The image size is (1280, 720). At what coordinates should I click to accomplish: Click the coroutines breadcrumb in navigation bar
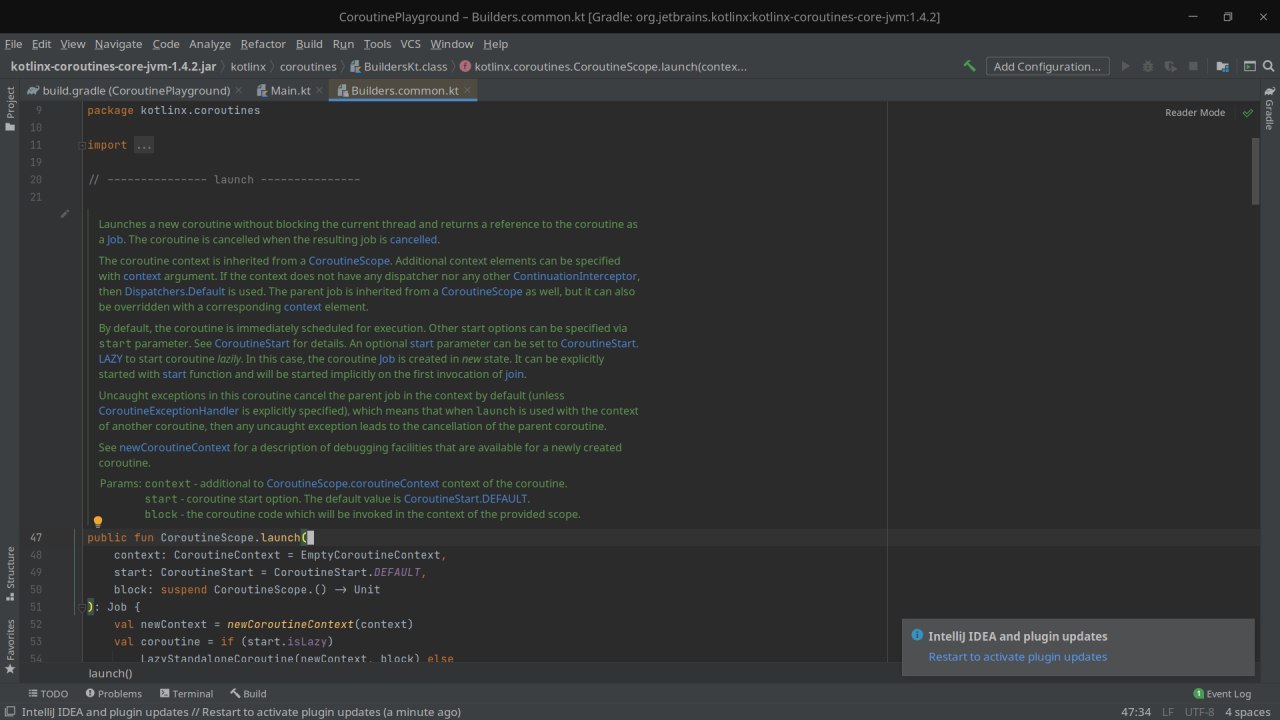pos(307,67)
